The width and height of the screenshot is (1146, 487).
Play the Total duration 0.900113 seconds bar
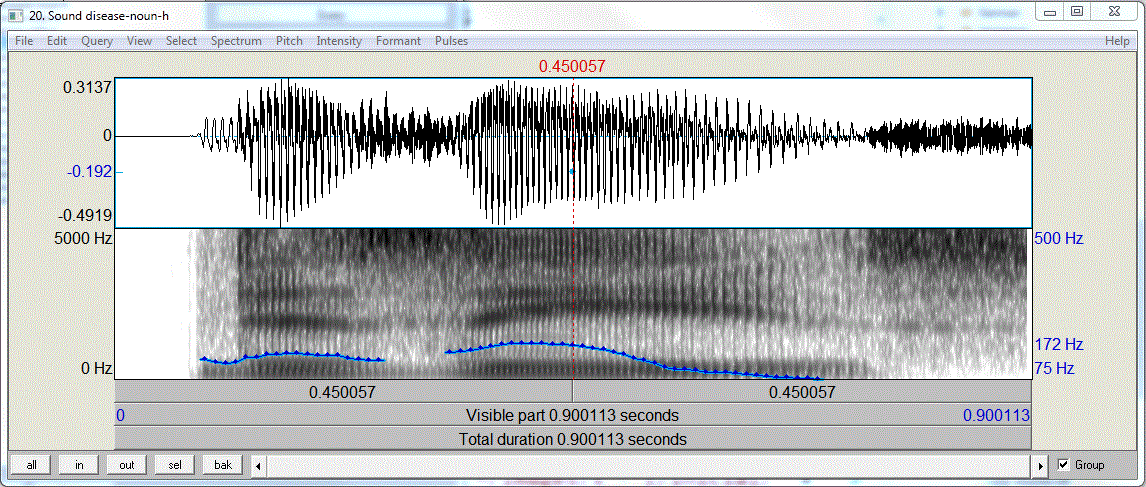tap(573, 439)
